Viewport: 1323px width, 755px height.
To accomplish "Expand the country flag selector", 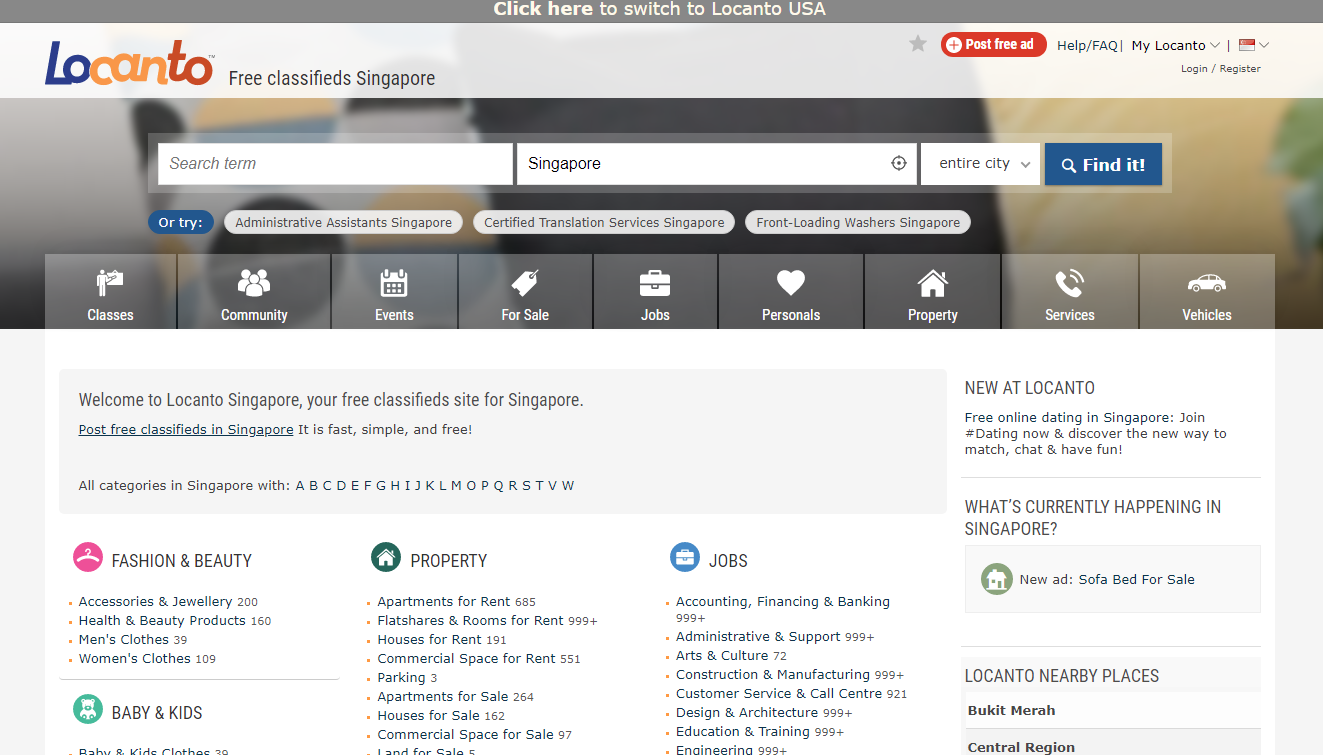I will (1253, 45).
